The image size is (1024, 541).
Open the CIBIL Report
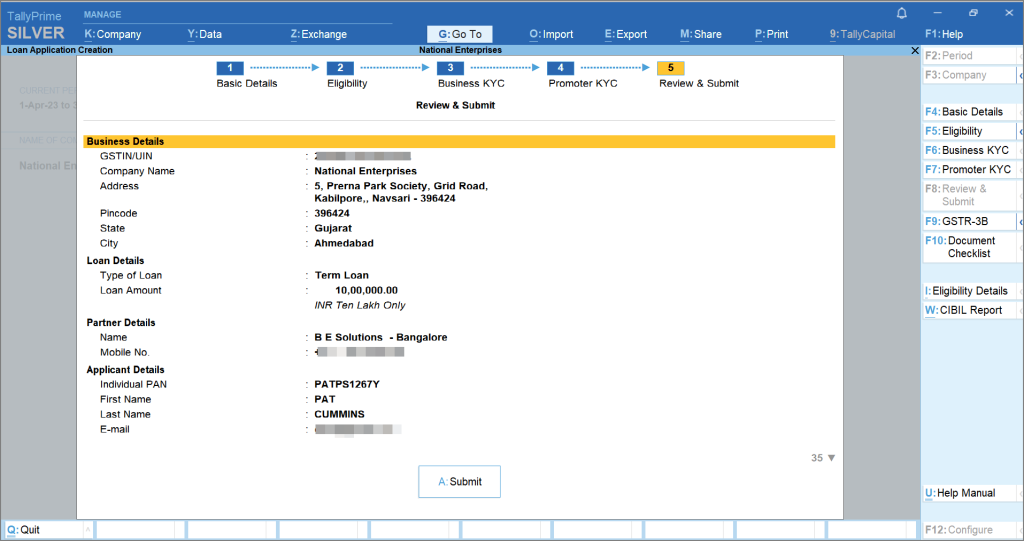point(967,310)
